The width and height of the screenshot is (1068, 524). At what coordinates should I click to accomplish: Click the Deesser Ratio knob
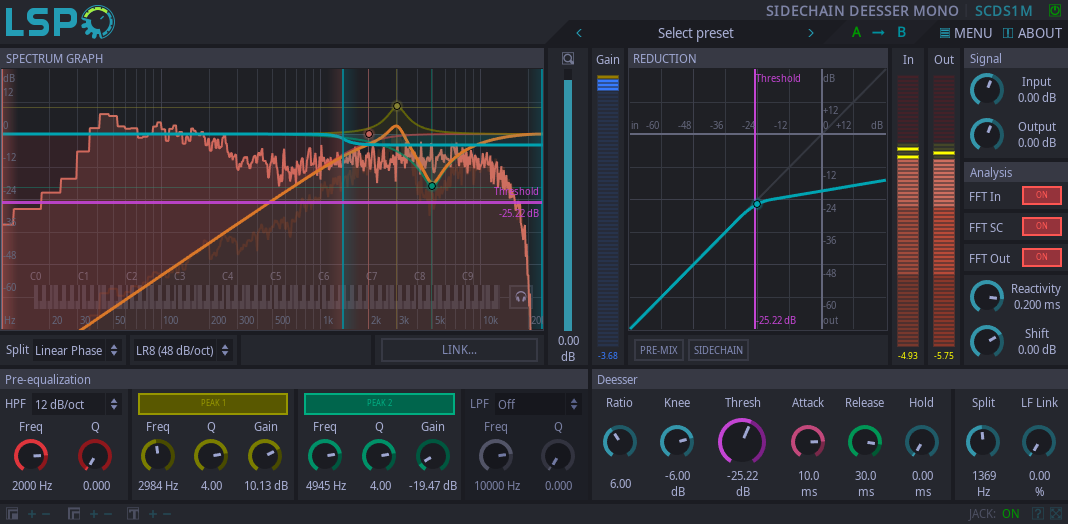[620, 442]
